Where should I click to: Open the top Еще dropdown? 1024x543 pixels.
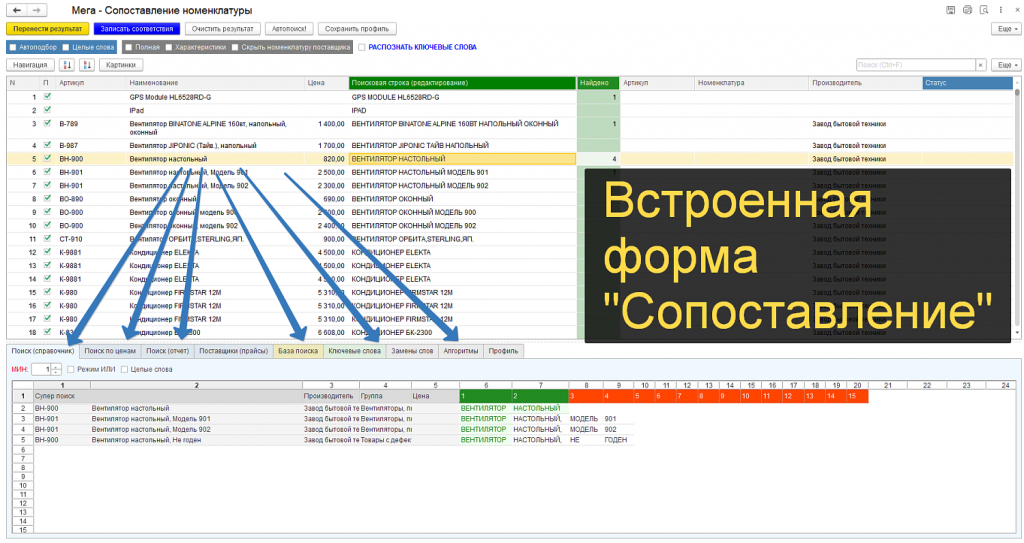(x=1005, y=29)
